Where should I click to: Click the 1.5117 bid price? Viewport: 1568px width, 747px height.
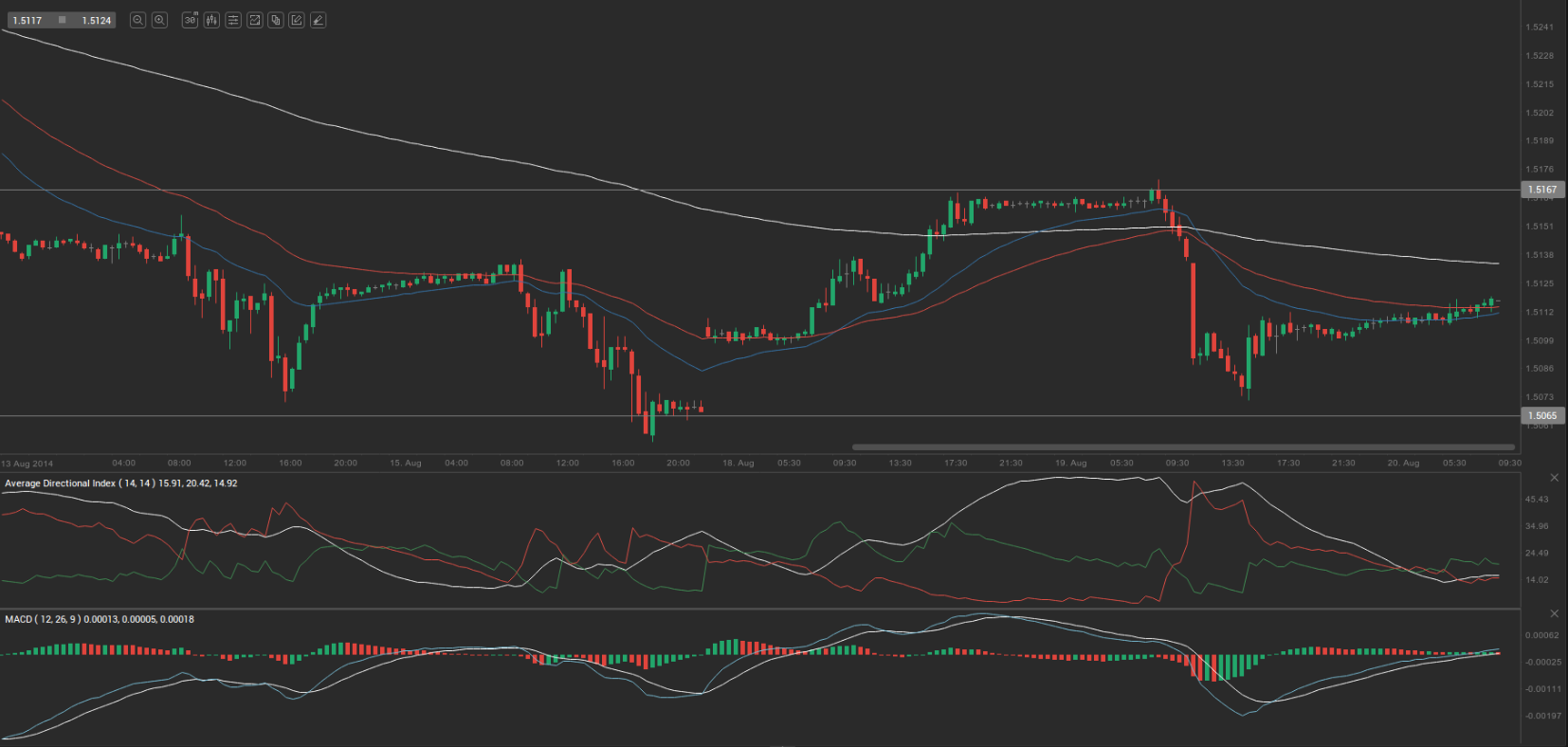[x=27, y=20]
